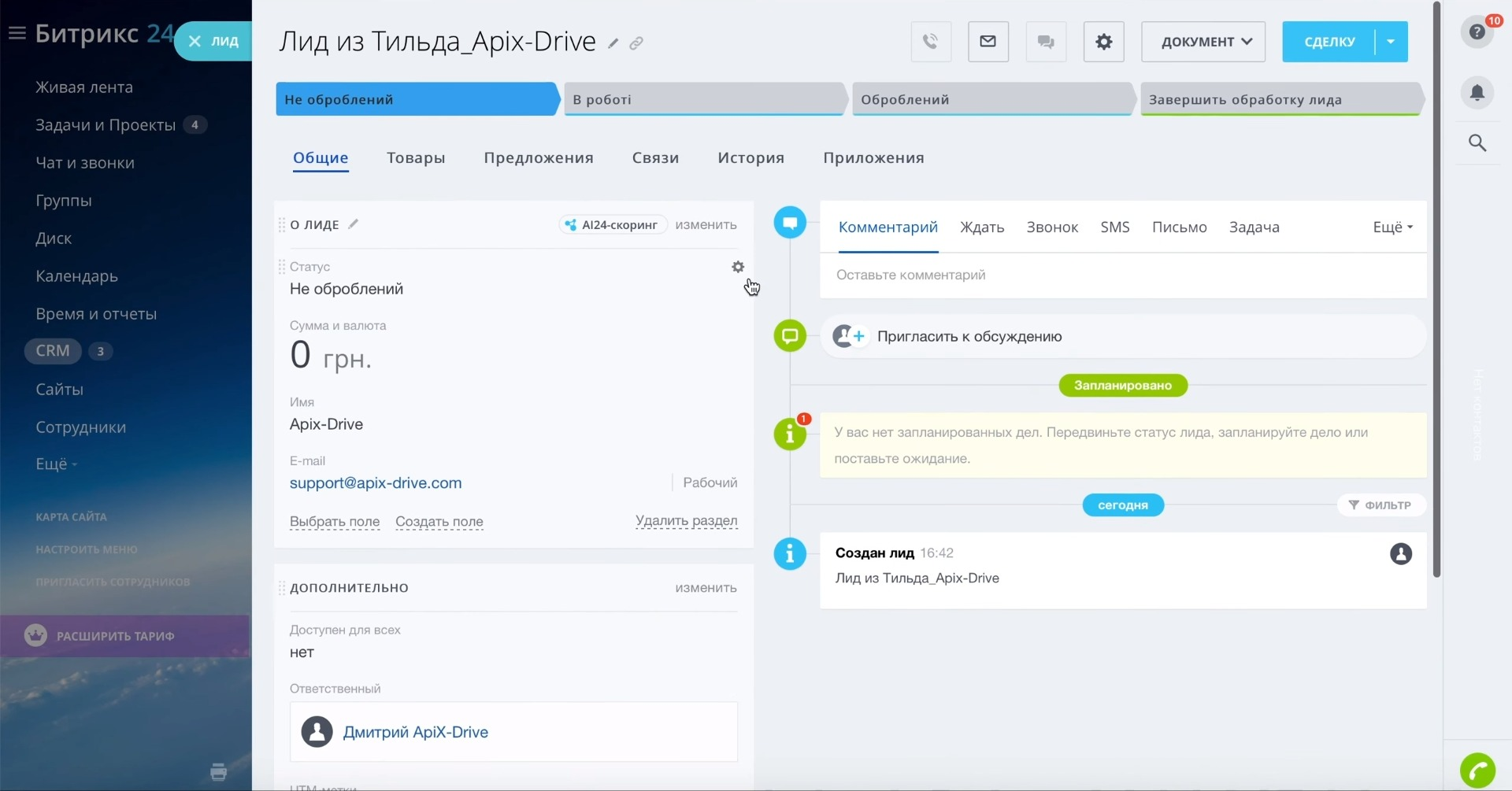Switch to the Связи tab
1512x791 pixels.
click(655, 157)
